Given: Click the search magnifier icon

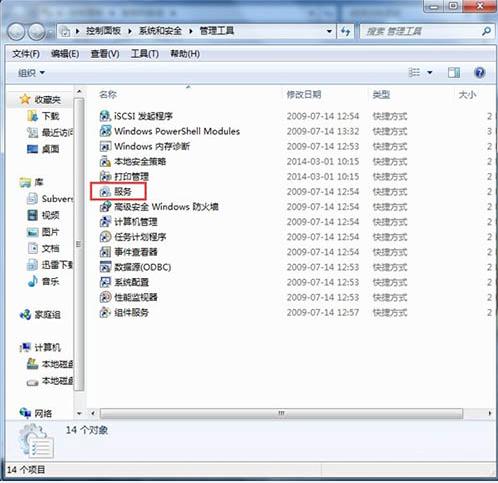Looking at the screenshot, I should pyautogui.click(x=486, y=31).
